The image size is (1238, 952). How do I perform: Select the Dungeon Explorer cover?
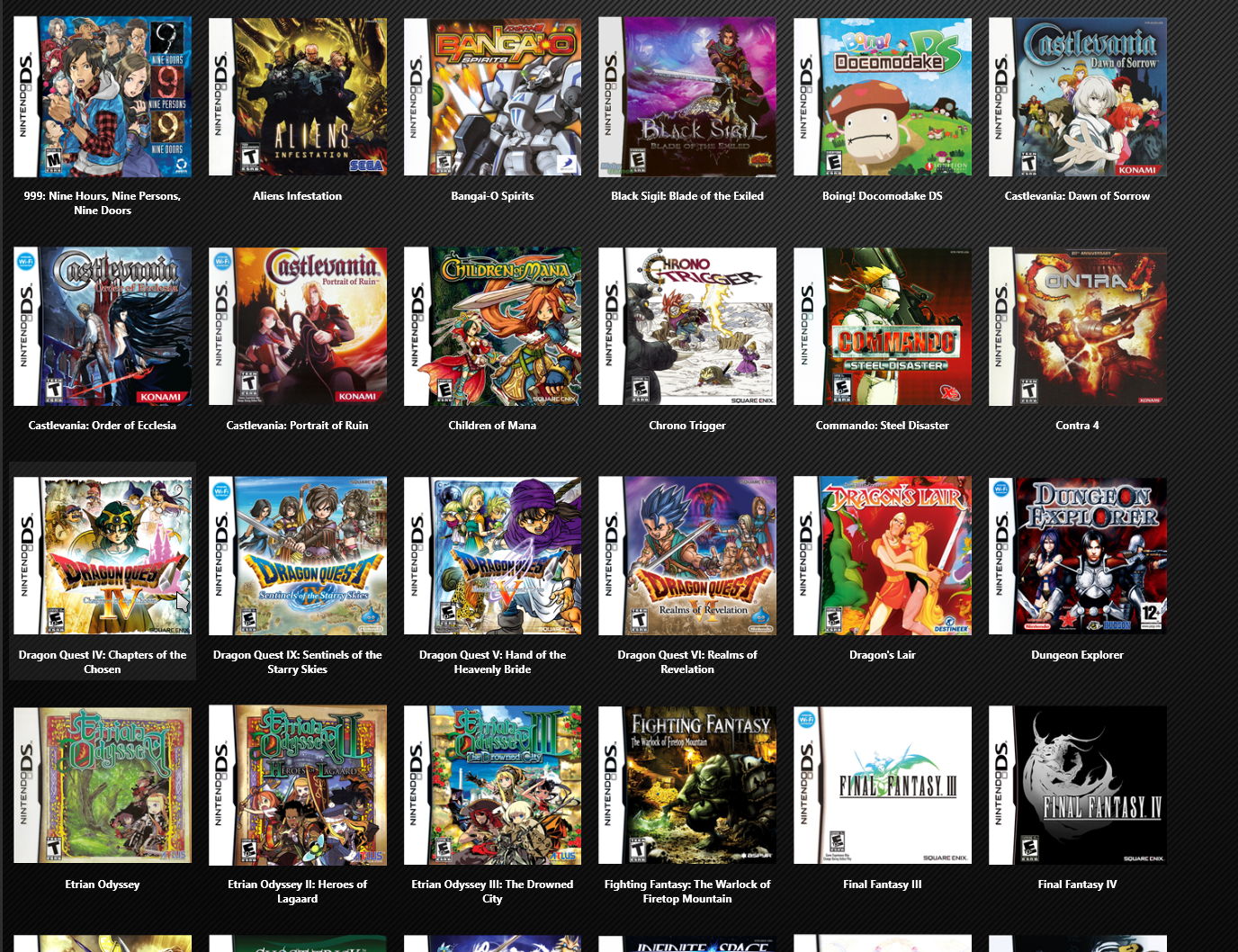click(x=1078, y=556)
